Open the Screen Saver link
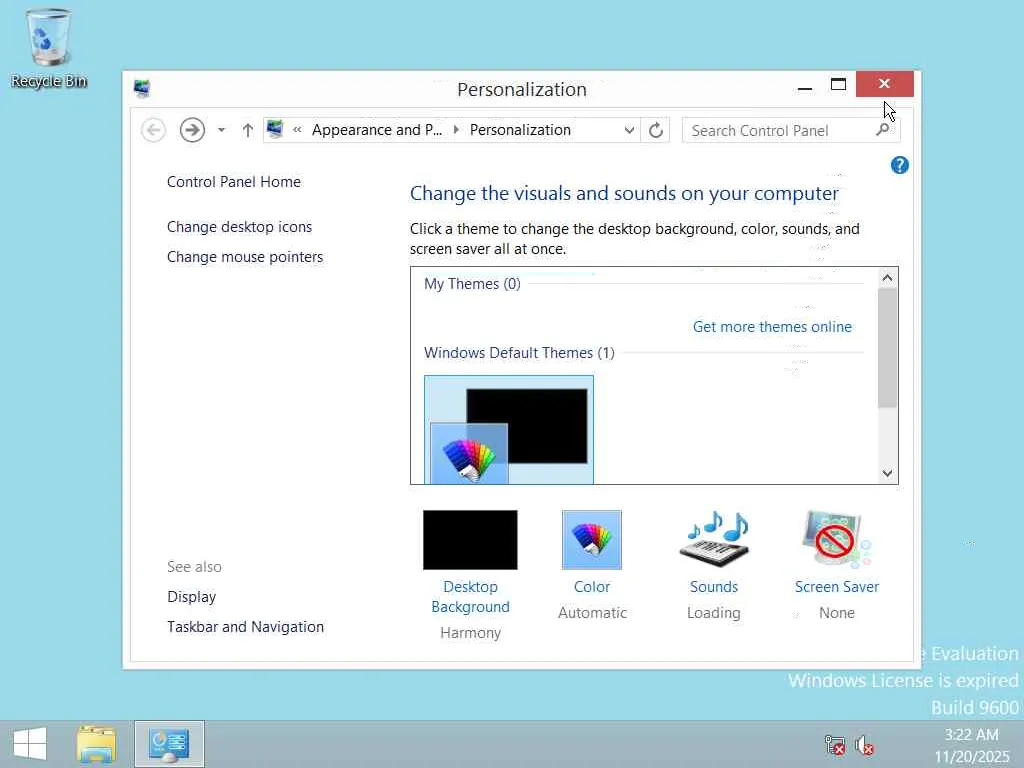Image resolution: width=1024 pixels, height=768 pixels. tap(837, 586)
